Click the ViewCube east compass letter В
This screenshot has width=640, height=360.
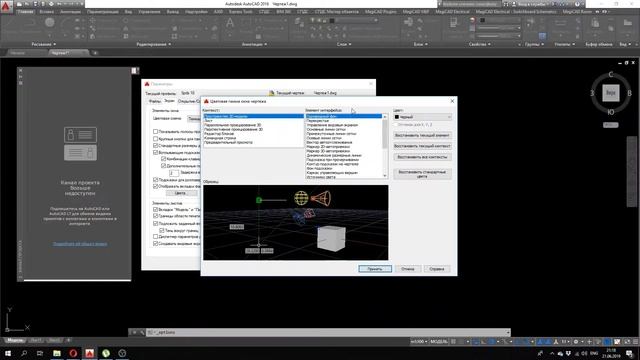629,93
